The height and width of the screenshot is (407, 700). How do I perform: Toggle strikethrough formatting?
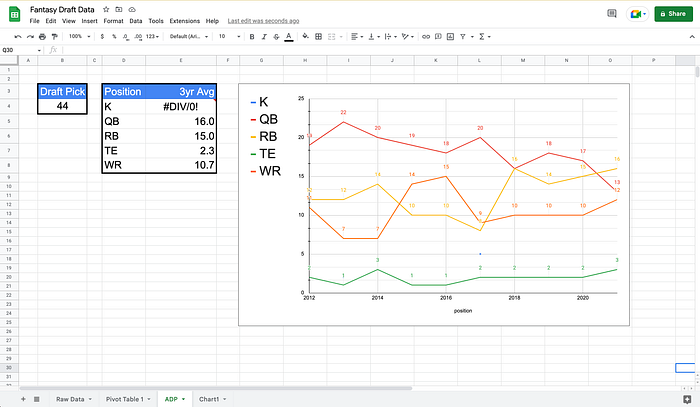tap(276, 37)
